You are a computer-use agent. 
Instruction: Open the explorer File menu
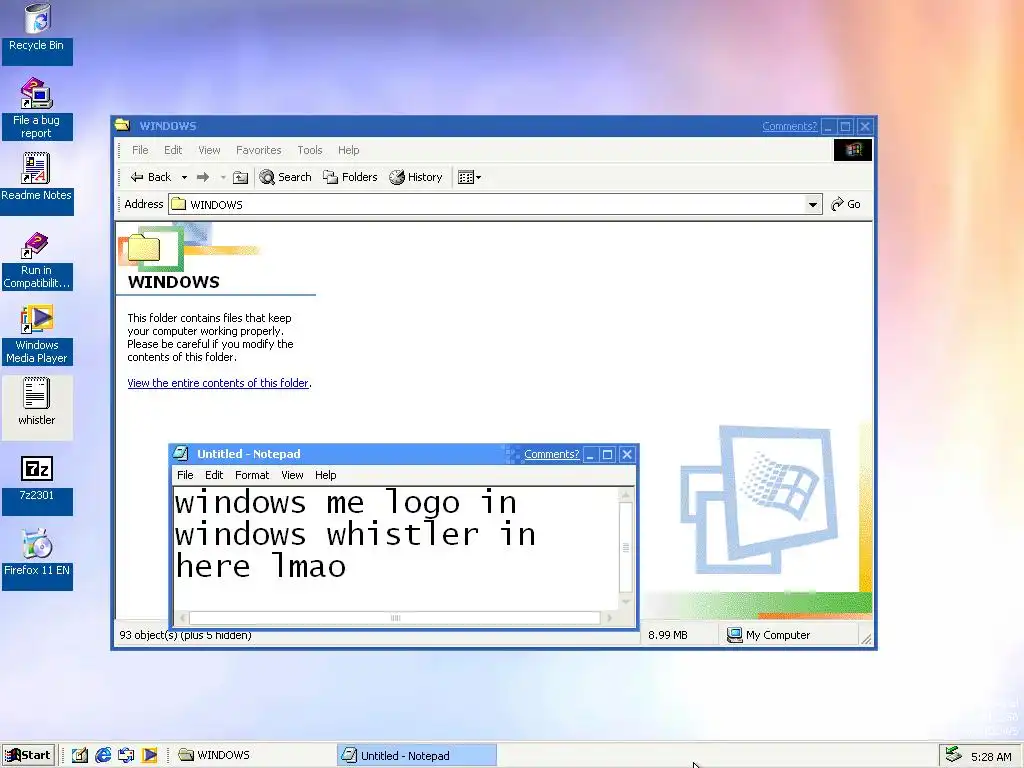click(140, 150)
